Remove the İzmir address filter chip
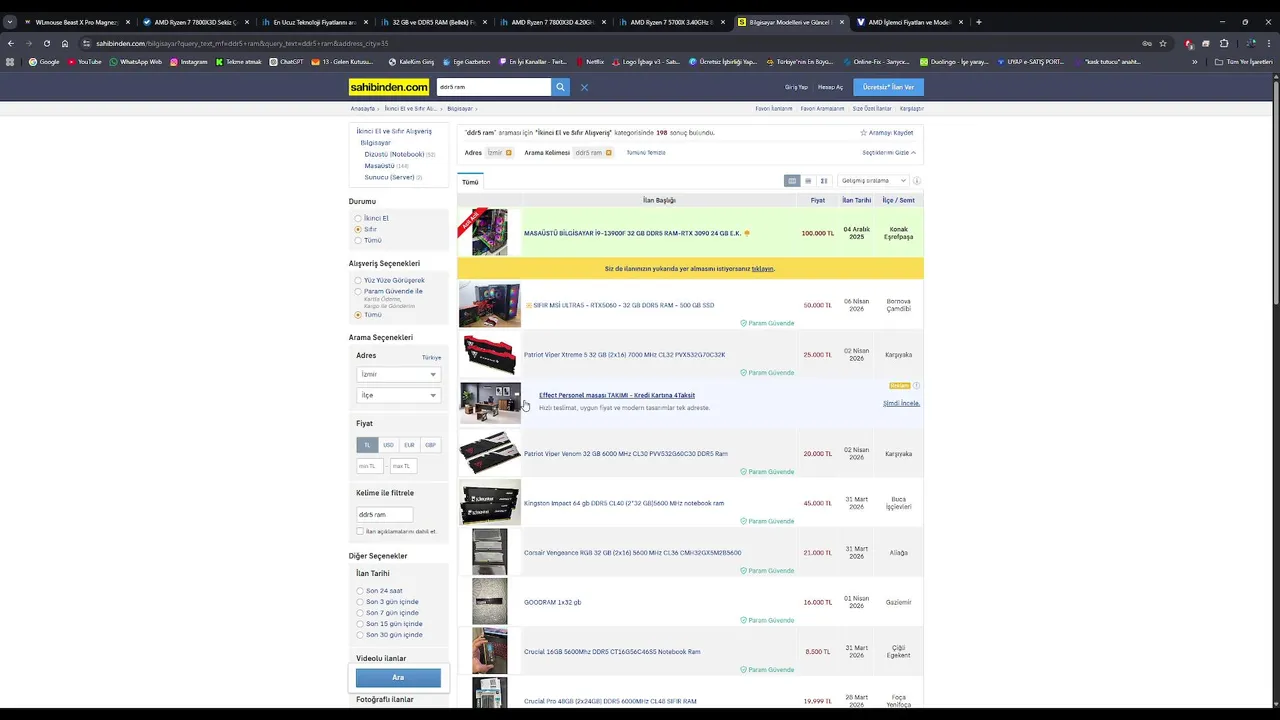This screenshot has height=720, width=1280. click(x=508, y=153)
